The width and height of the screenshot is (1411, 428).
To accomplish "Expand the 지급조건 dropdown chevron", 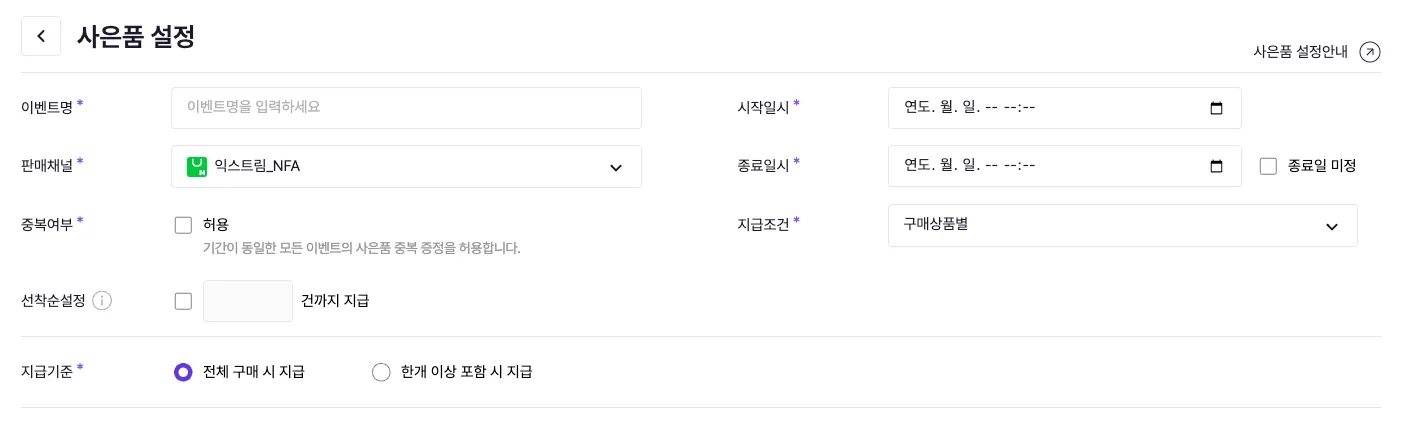I will click(1331, 226).
